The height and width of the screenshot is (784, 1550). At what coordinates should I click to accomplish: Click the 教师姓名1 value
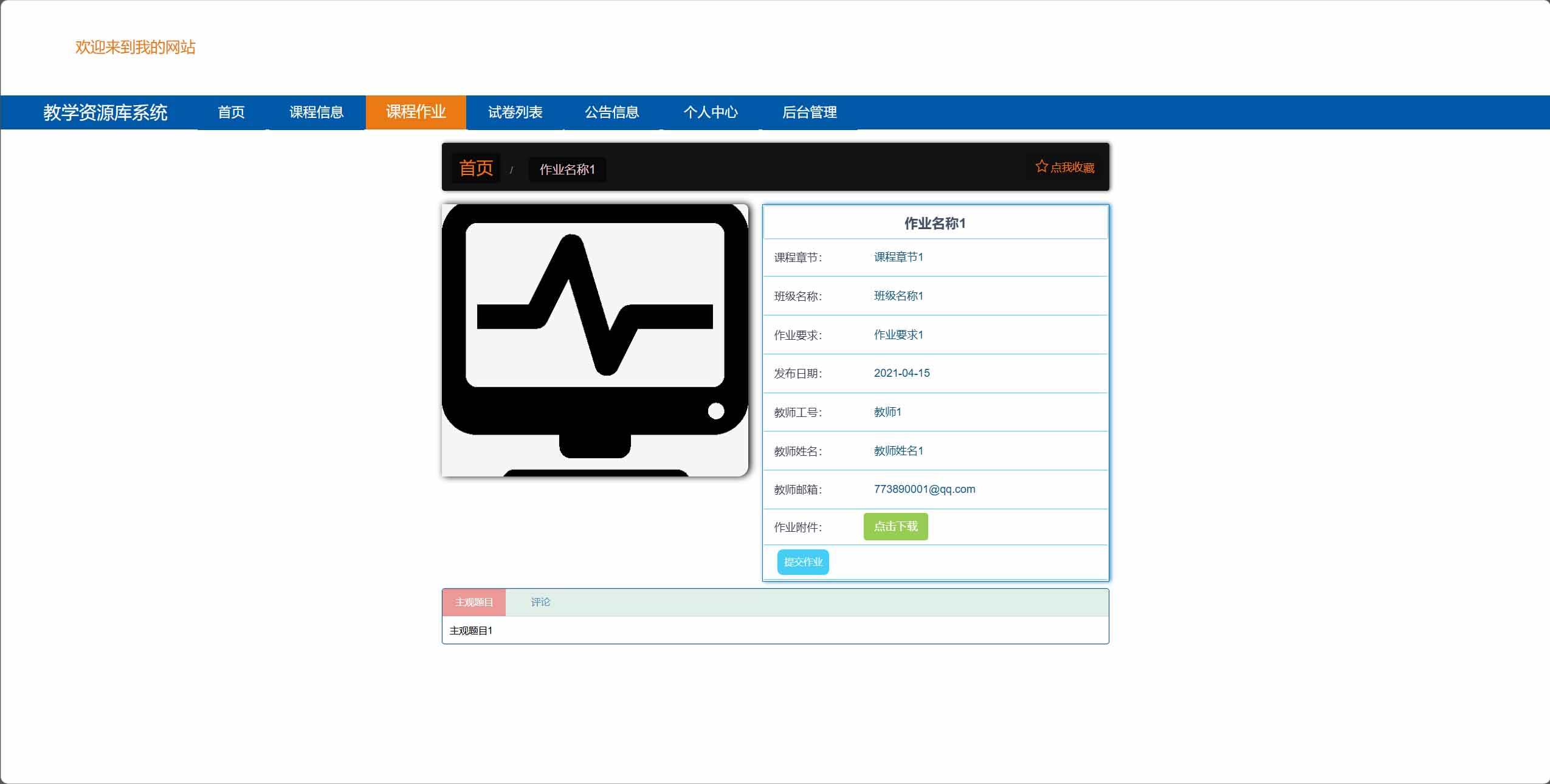[898, 451]
